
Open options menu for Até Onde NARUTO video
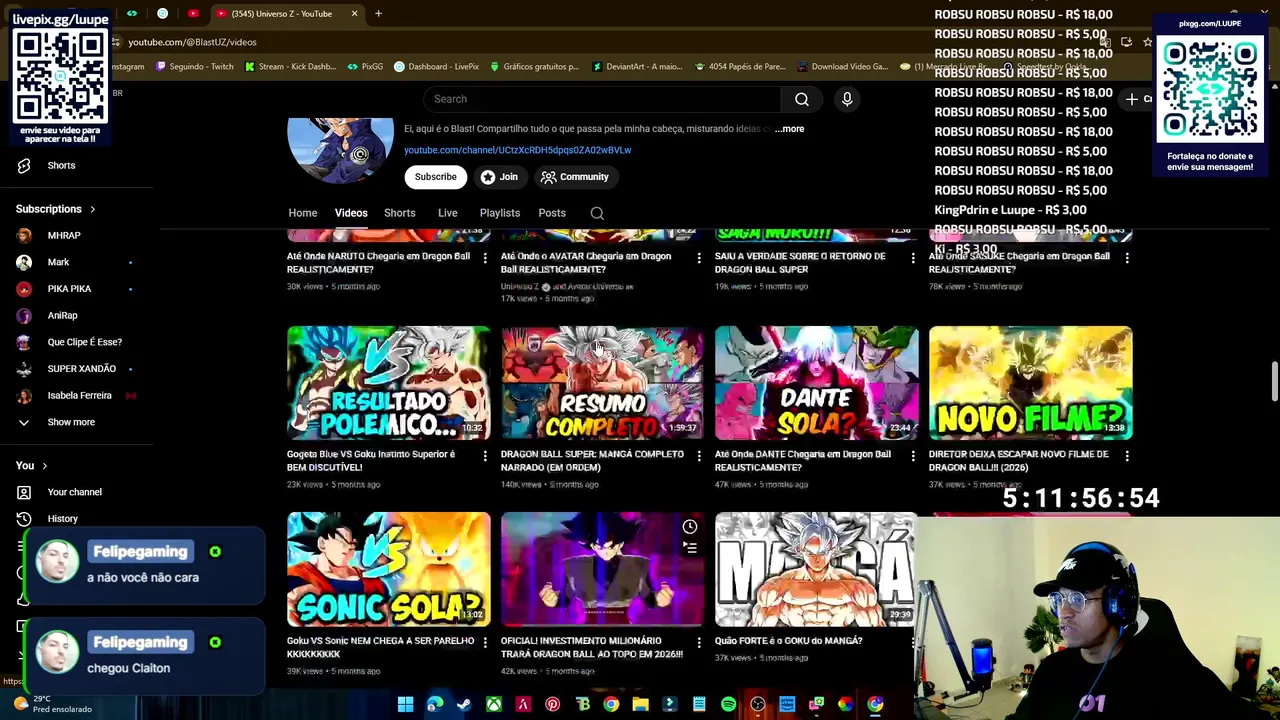(x=485, y=258)
